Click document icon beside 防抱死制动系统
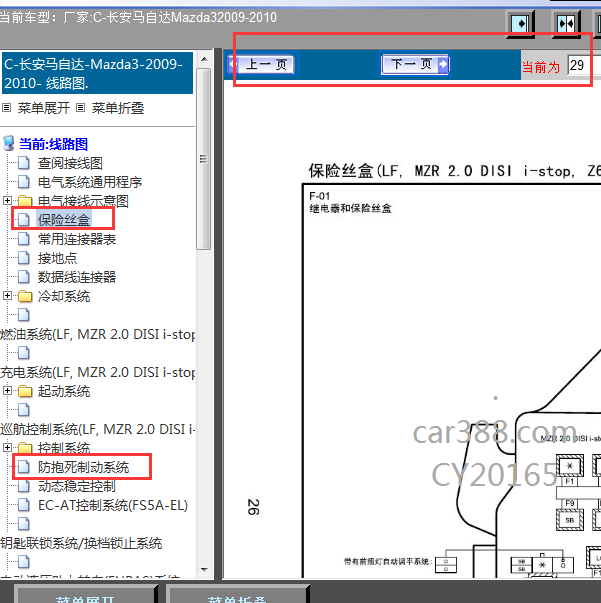The image size is (601, 603). [x=24, y=467]
